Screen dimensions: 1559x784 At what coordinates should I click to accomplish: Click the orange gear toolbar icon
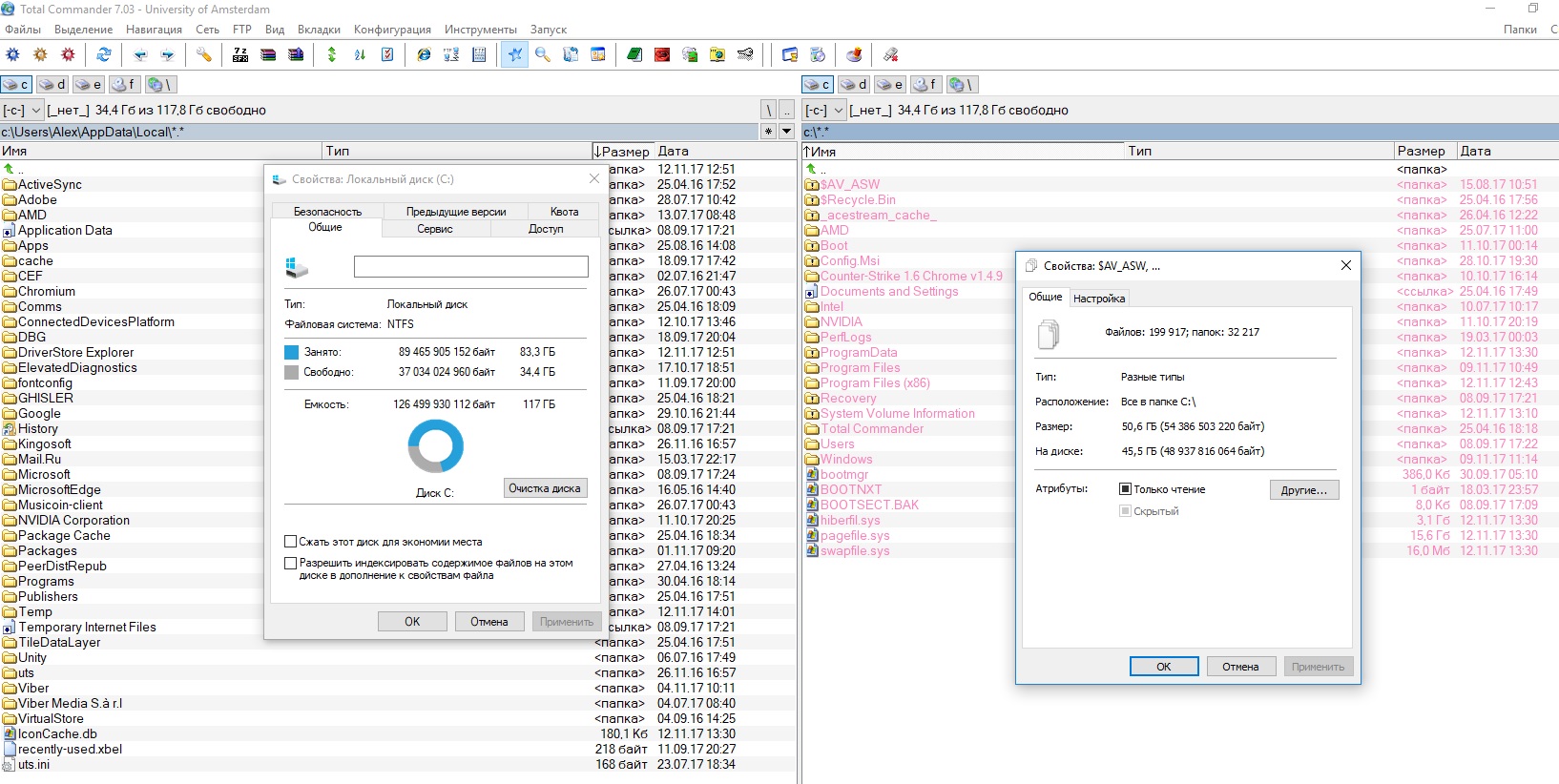(41, 55)
